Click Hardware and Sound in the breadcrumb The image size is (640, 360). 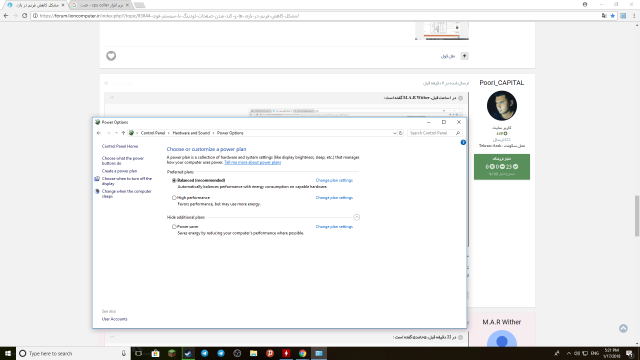[191, 133]
